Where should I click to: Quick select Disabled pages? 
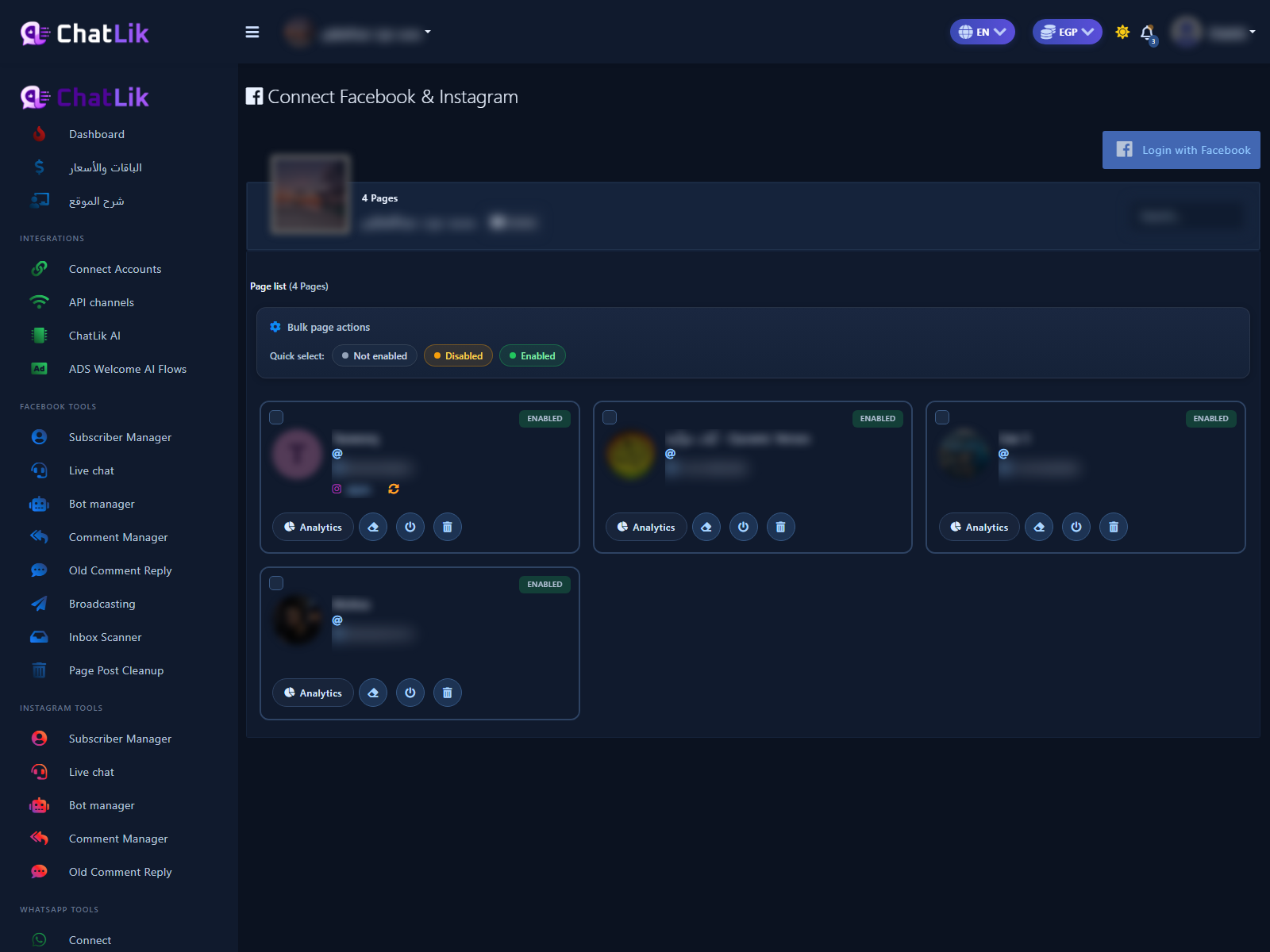click(459, 356)
